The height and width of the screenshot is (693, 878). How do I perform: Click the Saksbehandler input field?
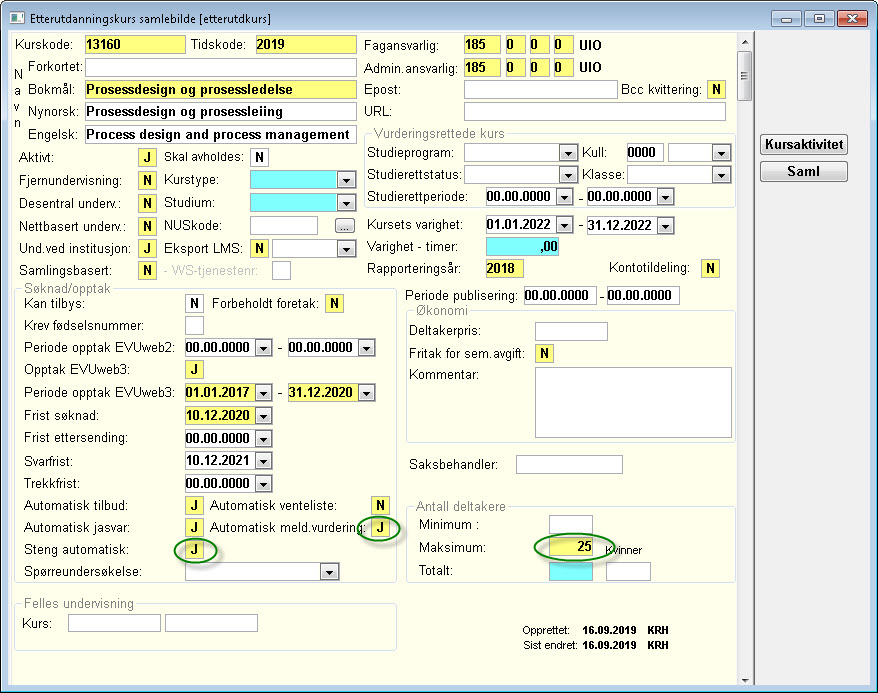pos(569,465)
